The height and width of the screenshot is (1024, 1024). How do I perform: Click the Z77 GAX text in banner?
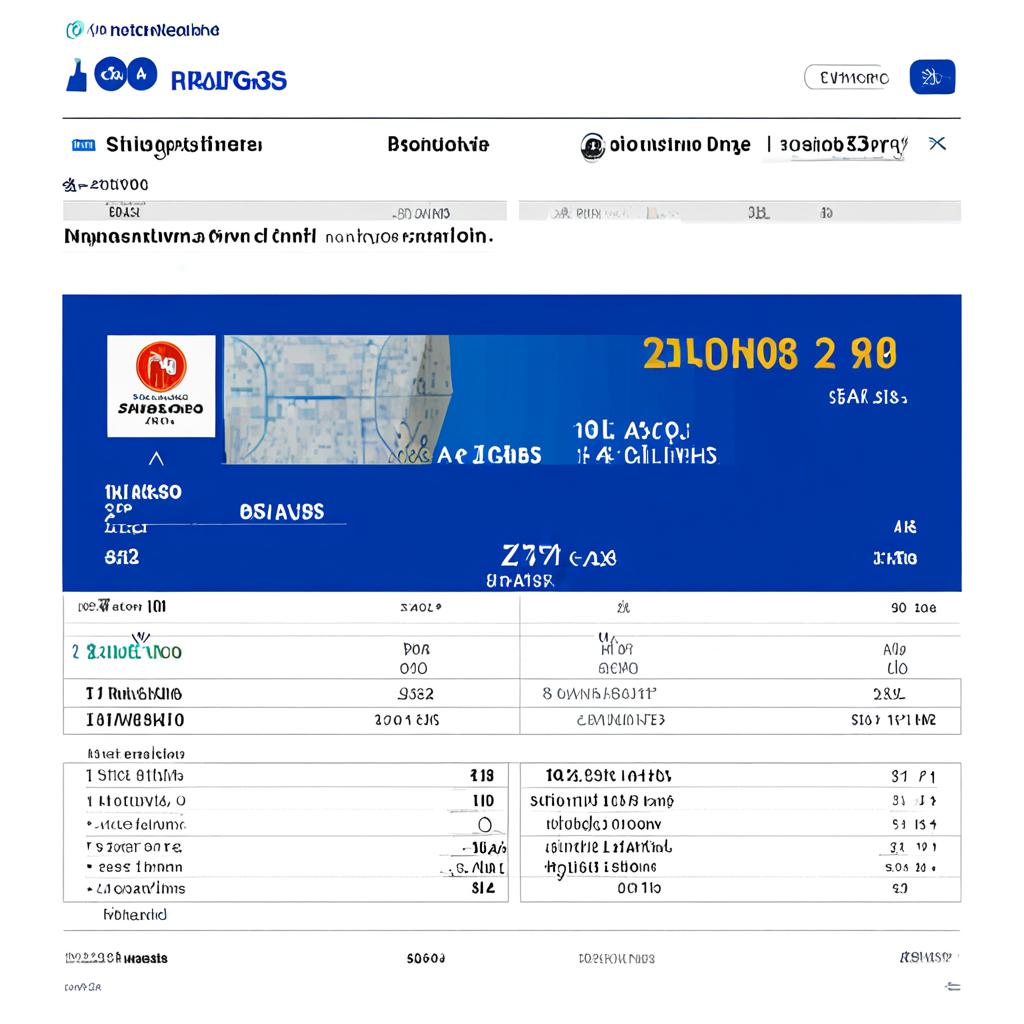[x=558, y=556]
